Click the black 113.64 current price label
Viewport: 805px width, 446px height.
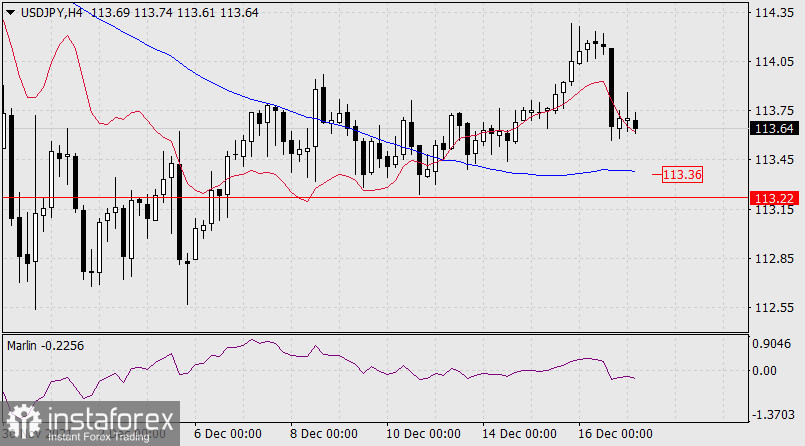click(775, 128)
